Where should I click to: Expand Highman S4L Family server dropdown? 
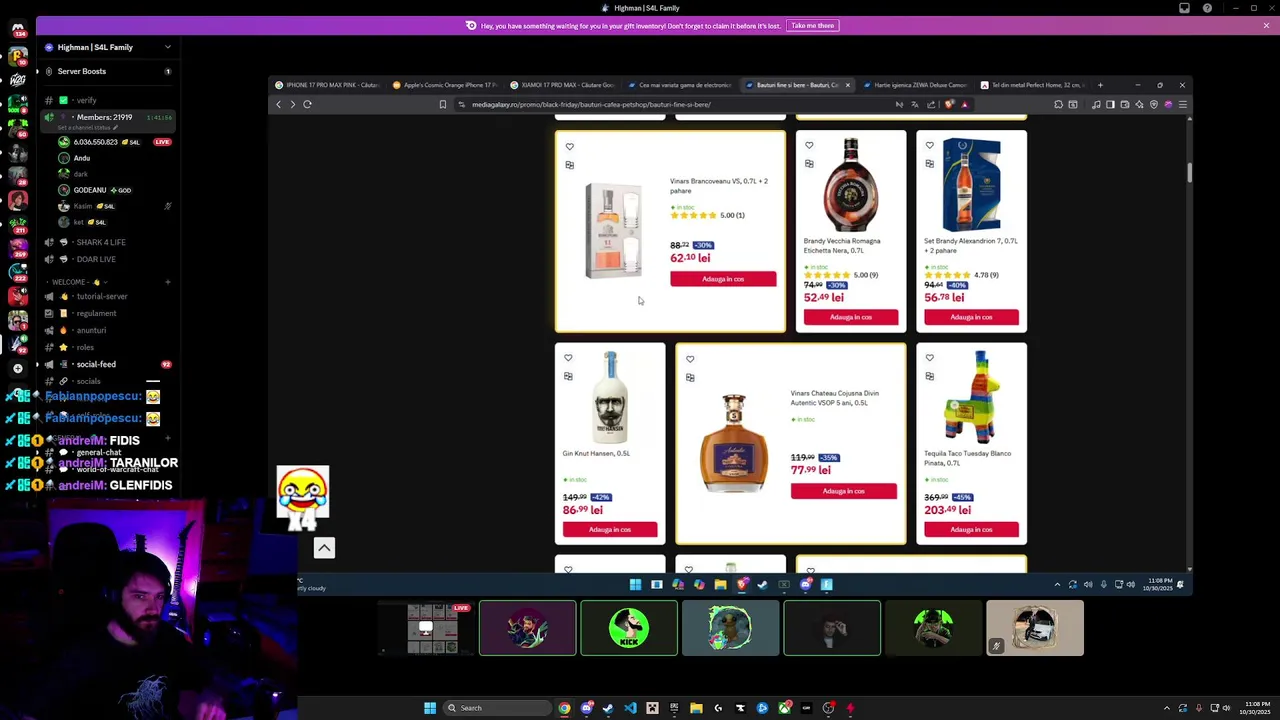coord(167,47)
